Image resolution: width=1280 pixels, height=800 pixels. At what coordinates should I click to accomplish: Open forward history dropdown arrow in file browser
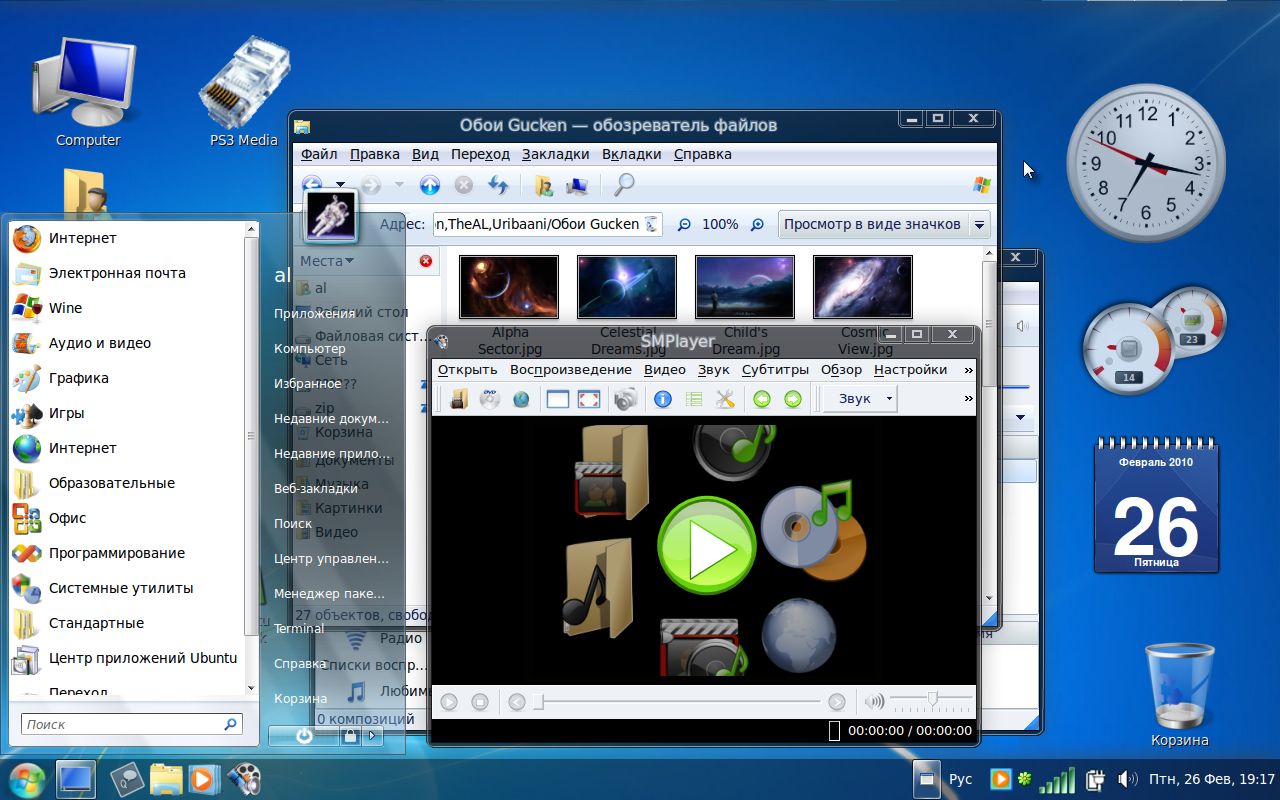399,185
